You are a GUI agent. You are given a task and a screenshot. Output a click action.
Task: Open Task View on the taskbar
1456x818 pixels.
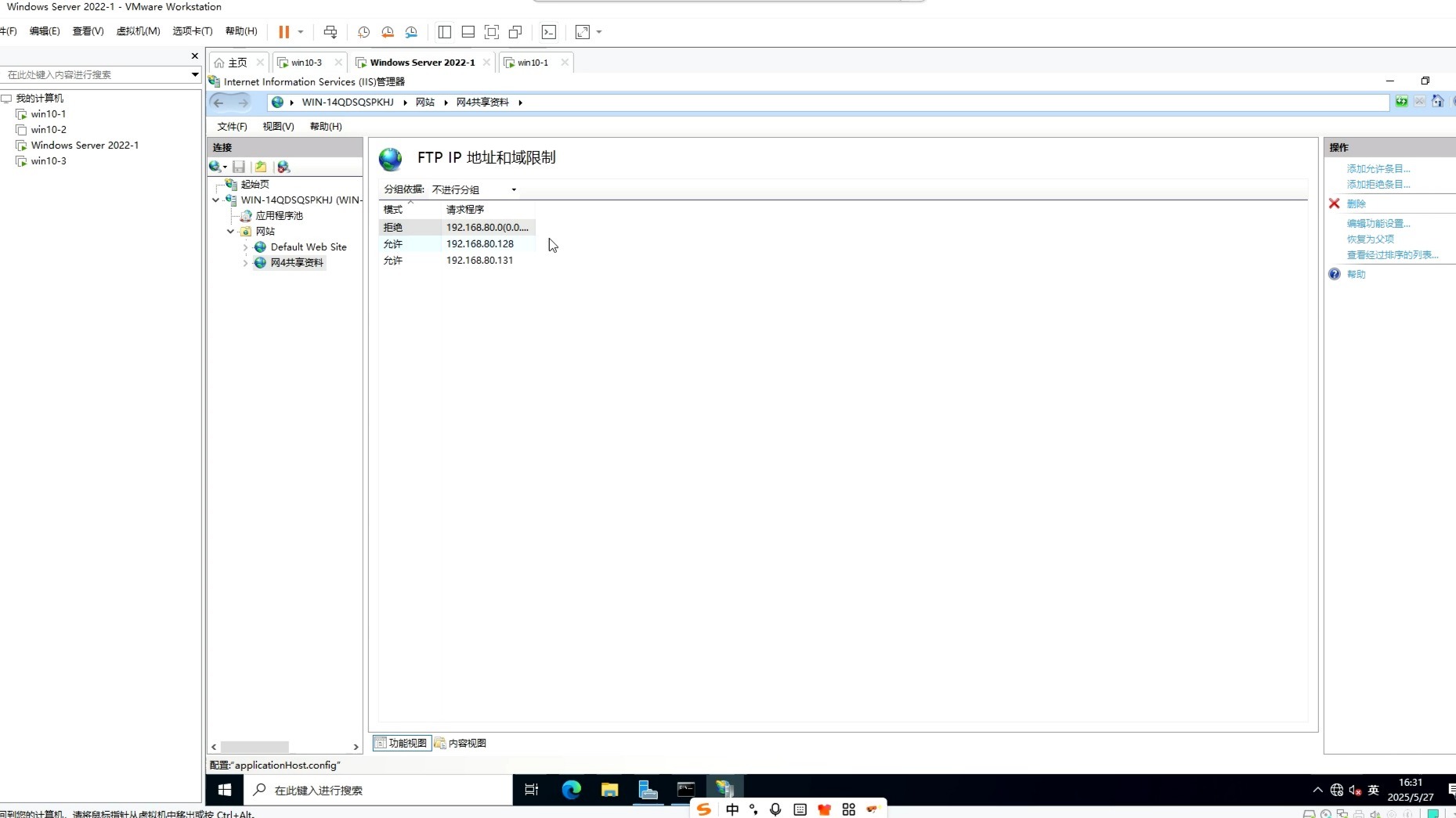click(531, 790)
